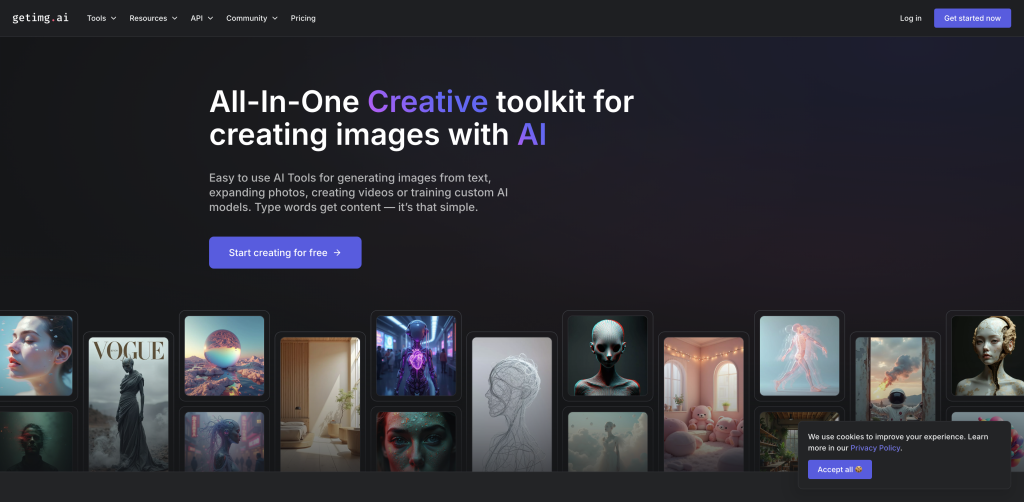
Task: Expand the Resources menu
Action: 153,18
